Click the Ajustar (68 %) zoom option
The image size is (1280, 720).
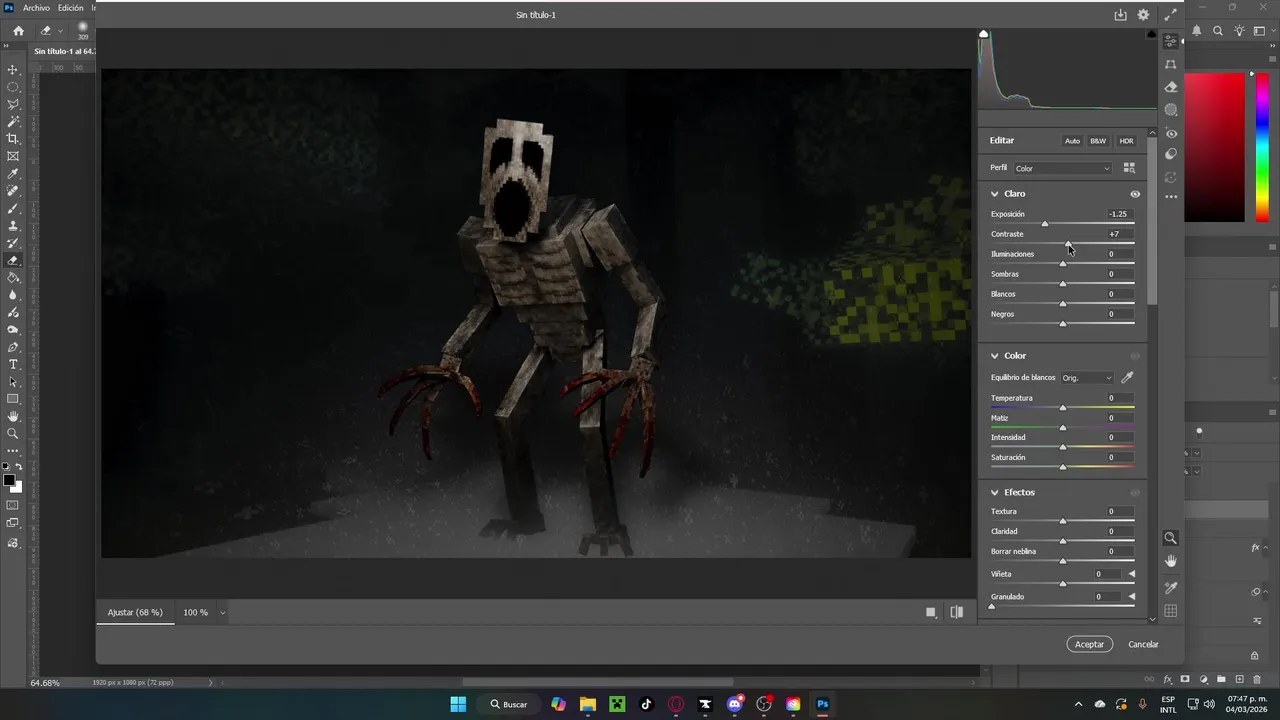pyautogui.click(x=135, y=612)
